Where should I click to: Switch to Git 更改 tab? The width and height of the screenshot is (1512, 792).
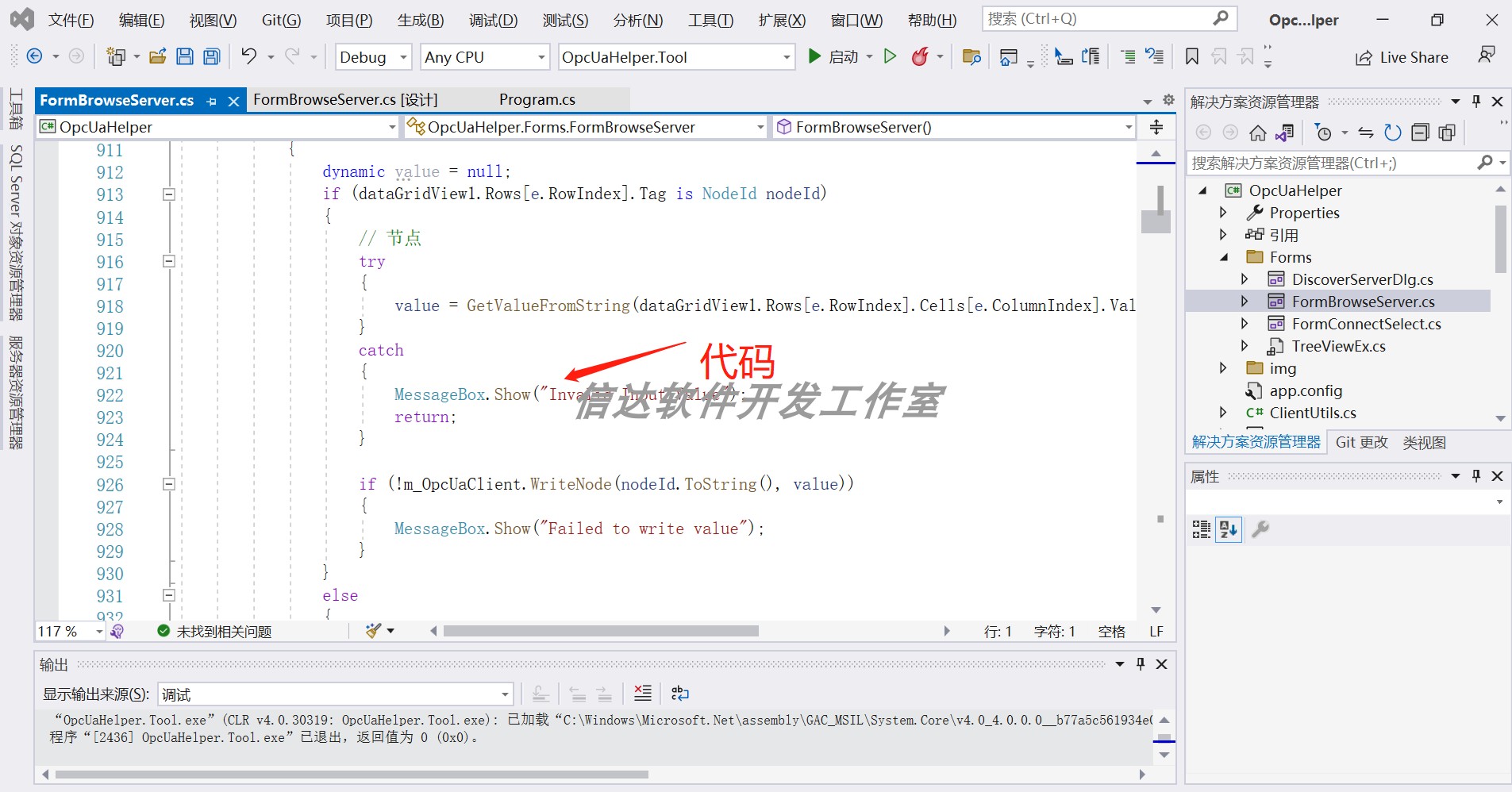click(x=1362, y=442)
